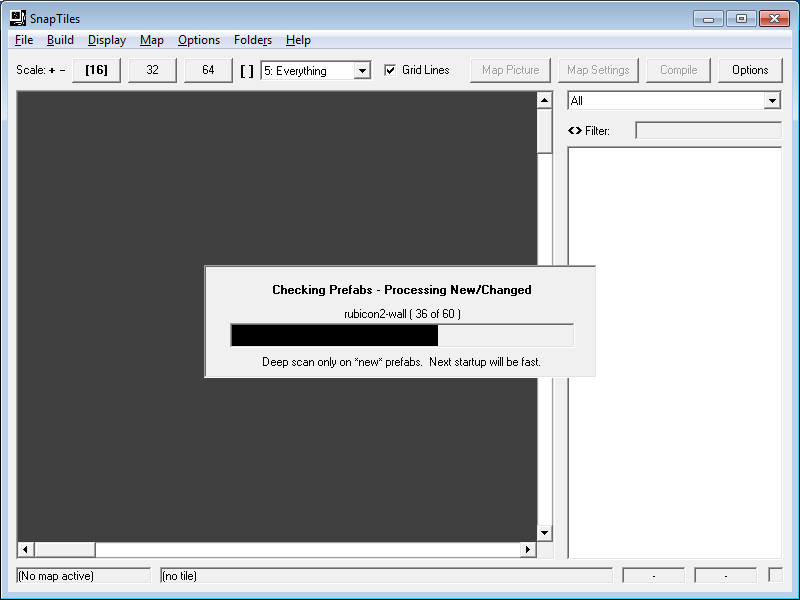Image resolution: width=800 pixels, height=600 pixels.
Task: Expand the 'All' category dropdown
Action: [771, 101]
